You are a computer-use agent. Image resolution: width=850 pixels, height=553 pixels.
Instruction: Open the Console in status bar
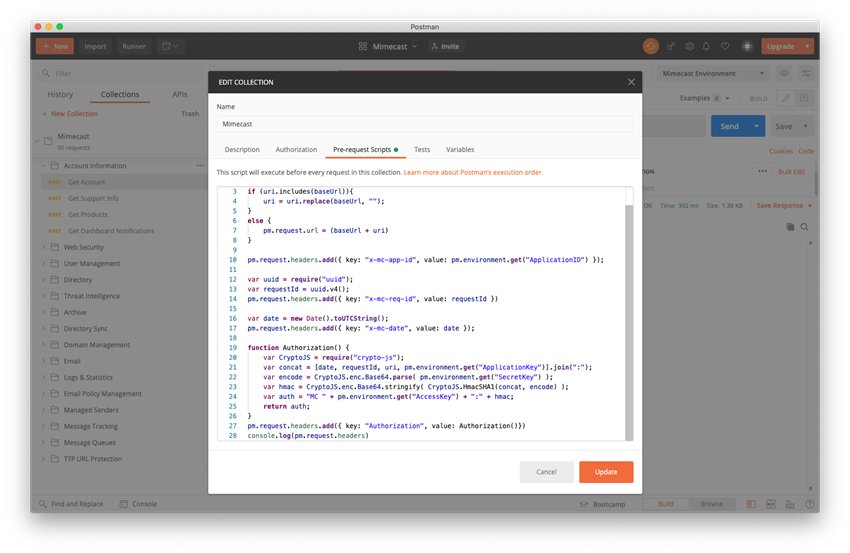point(138,504)
